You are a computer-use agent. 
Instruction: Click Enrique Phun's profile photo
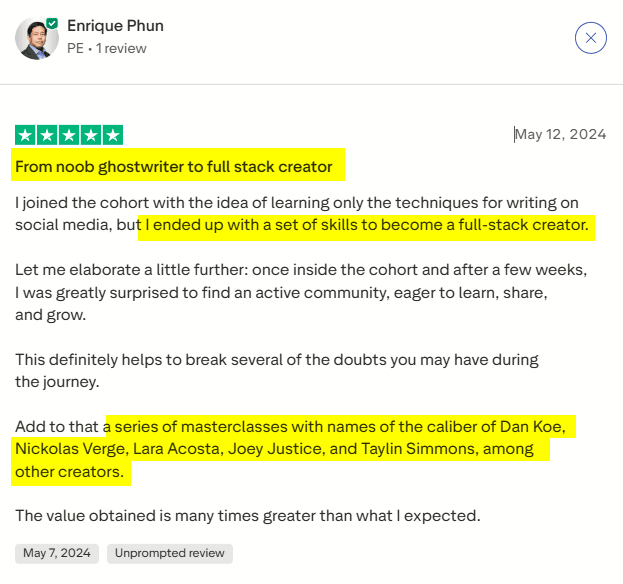[x=35, y=38]
